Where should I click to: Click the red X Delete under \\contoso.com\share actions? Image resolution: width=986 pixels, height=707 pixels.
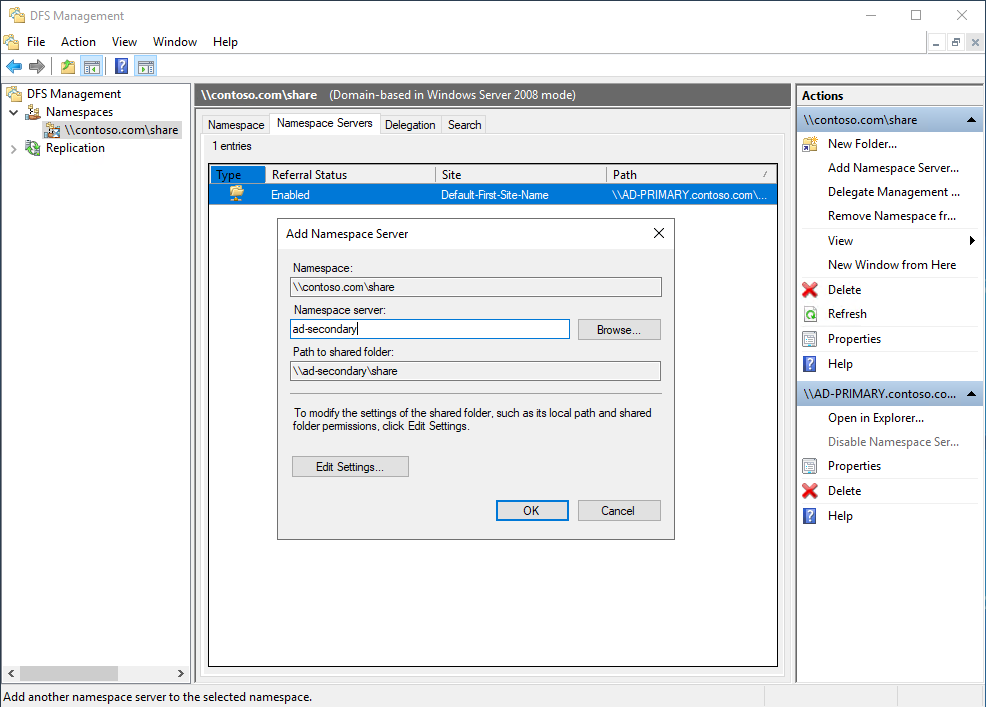[810, 290]
